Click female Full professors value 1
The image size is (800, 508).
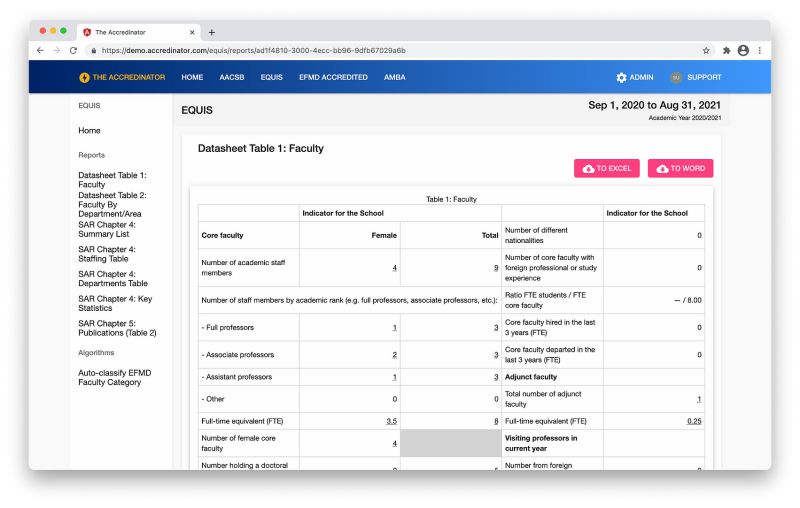point(394,327)
